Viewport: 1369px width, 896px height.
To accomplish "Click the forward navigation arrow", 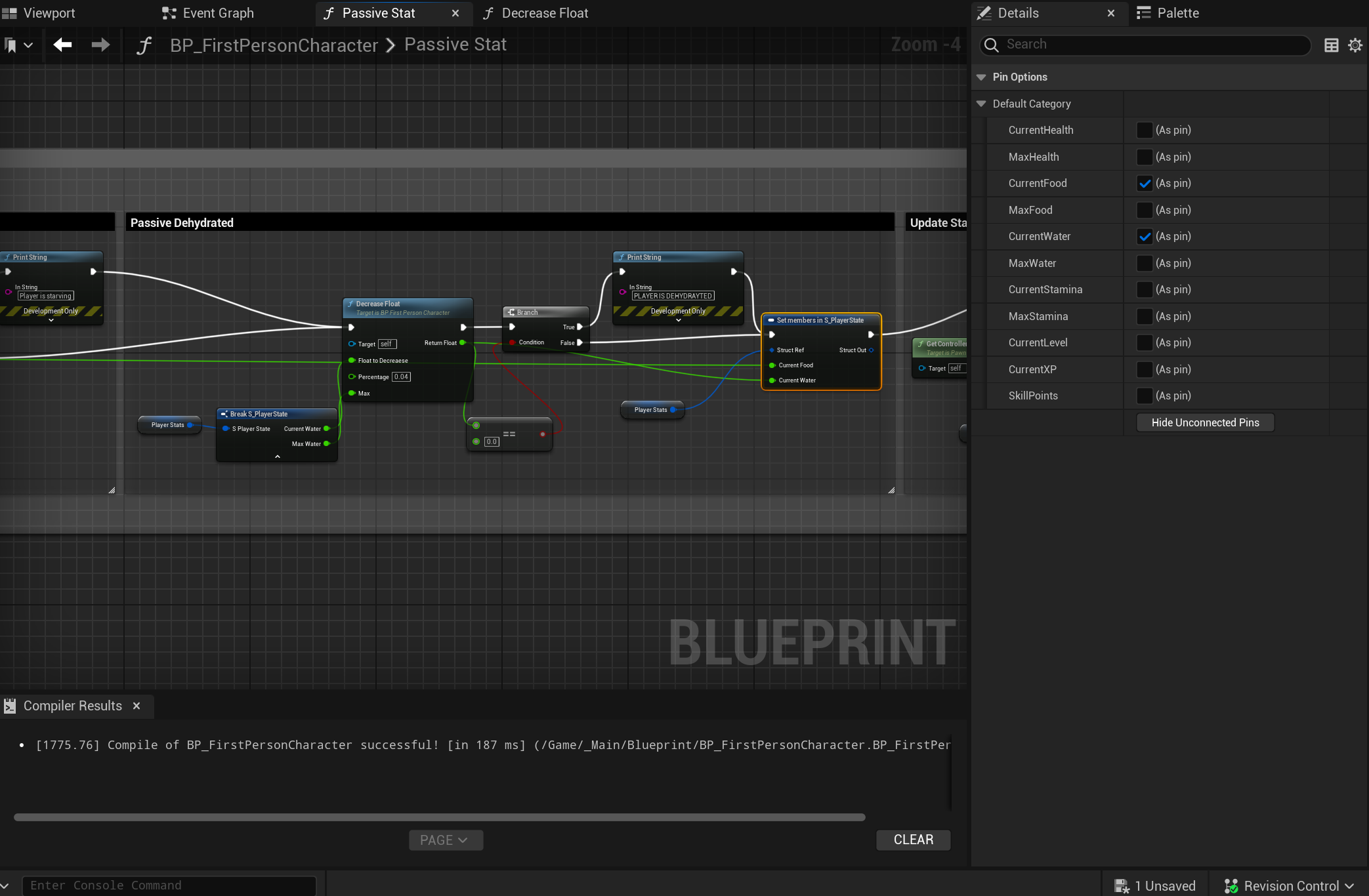I will [100, 45].
